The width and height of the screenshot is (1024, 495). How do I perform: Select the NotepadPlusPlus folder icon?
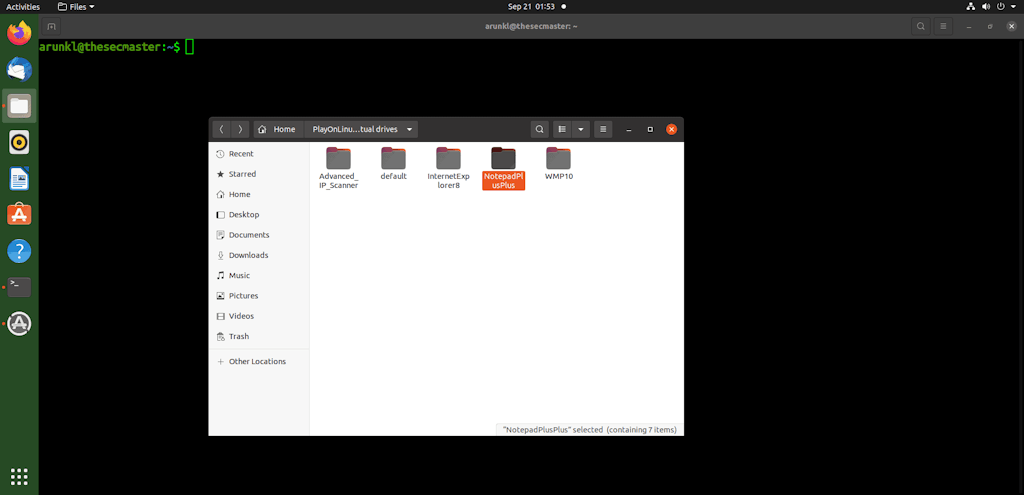[x=504, y=159]
